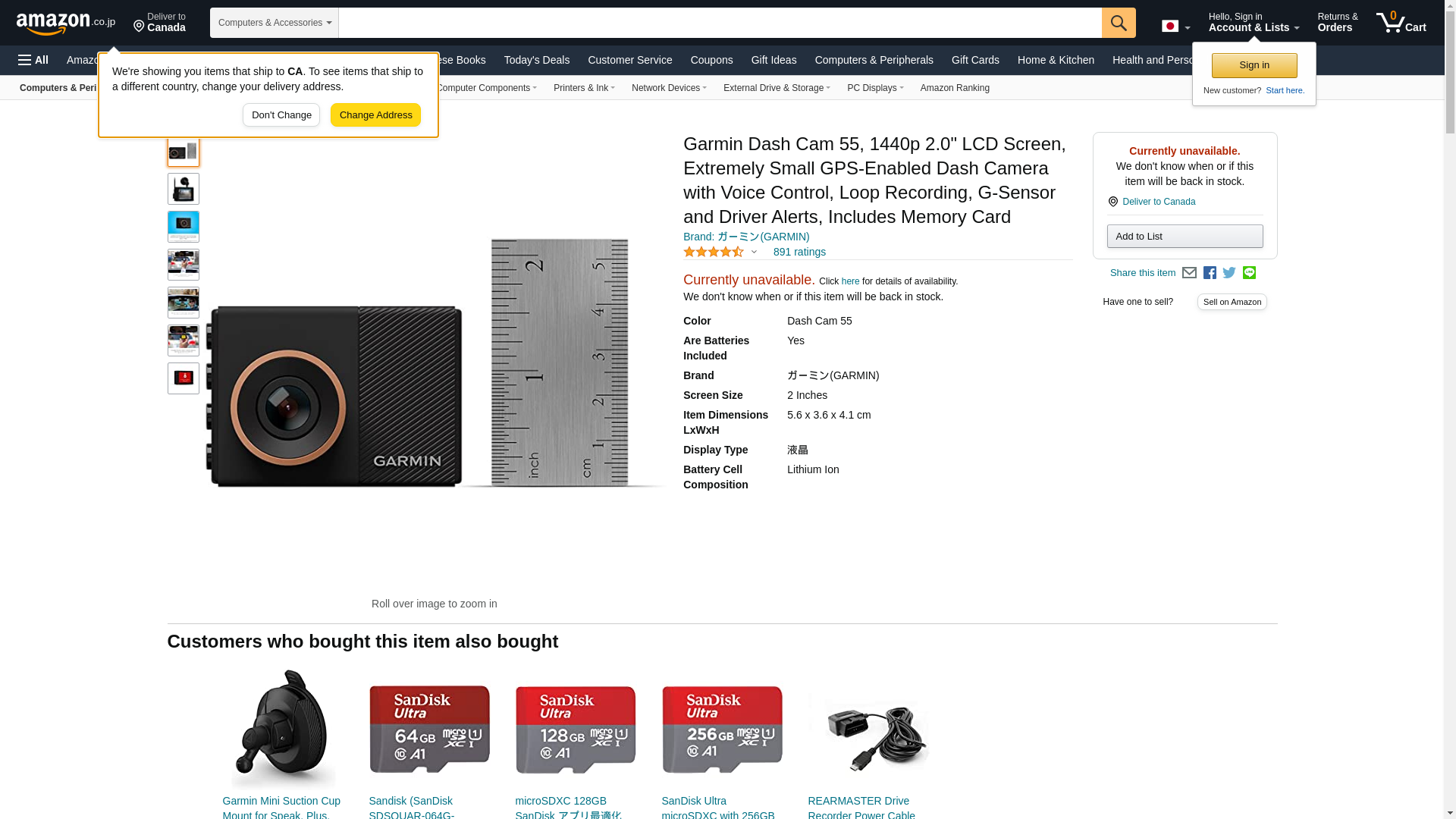The image size is (1456, 819).
Task: Open the cart icon
Action: [x=1401, y=23]
